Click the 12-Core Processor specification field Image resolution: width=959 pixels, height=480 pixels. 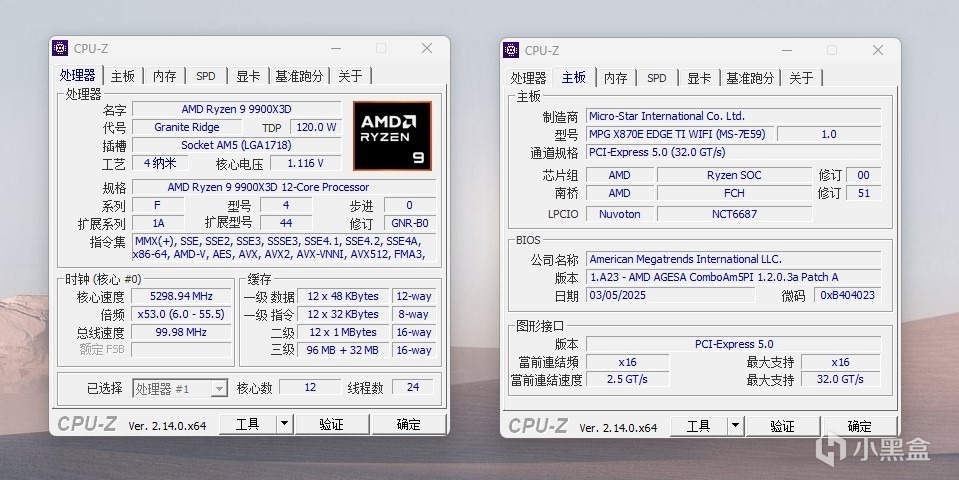pos(284,187)
